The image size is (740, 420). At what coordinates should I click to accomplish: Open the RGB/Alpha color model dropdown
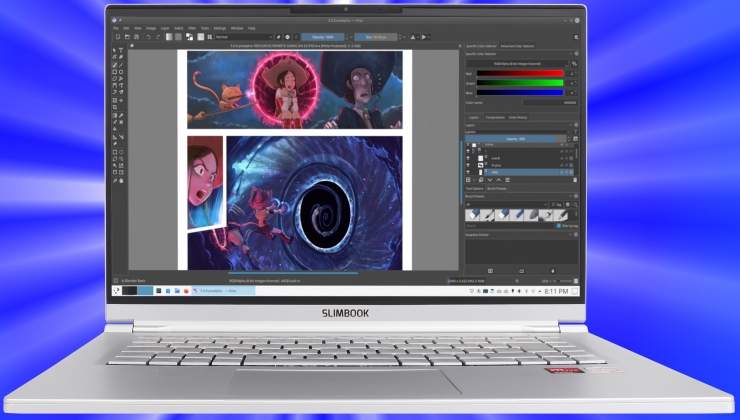[x=518, y=64]
